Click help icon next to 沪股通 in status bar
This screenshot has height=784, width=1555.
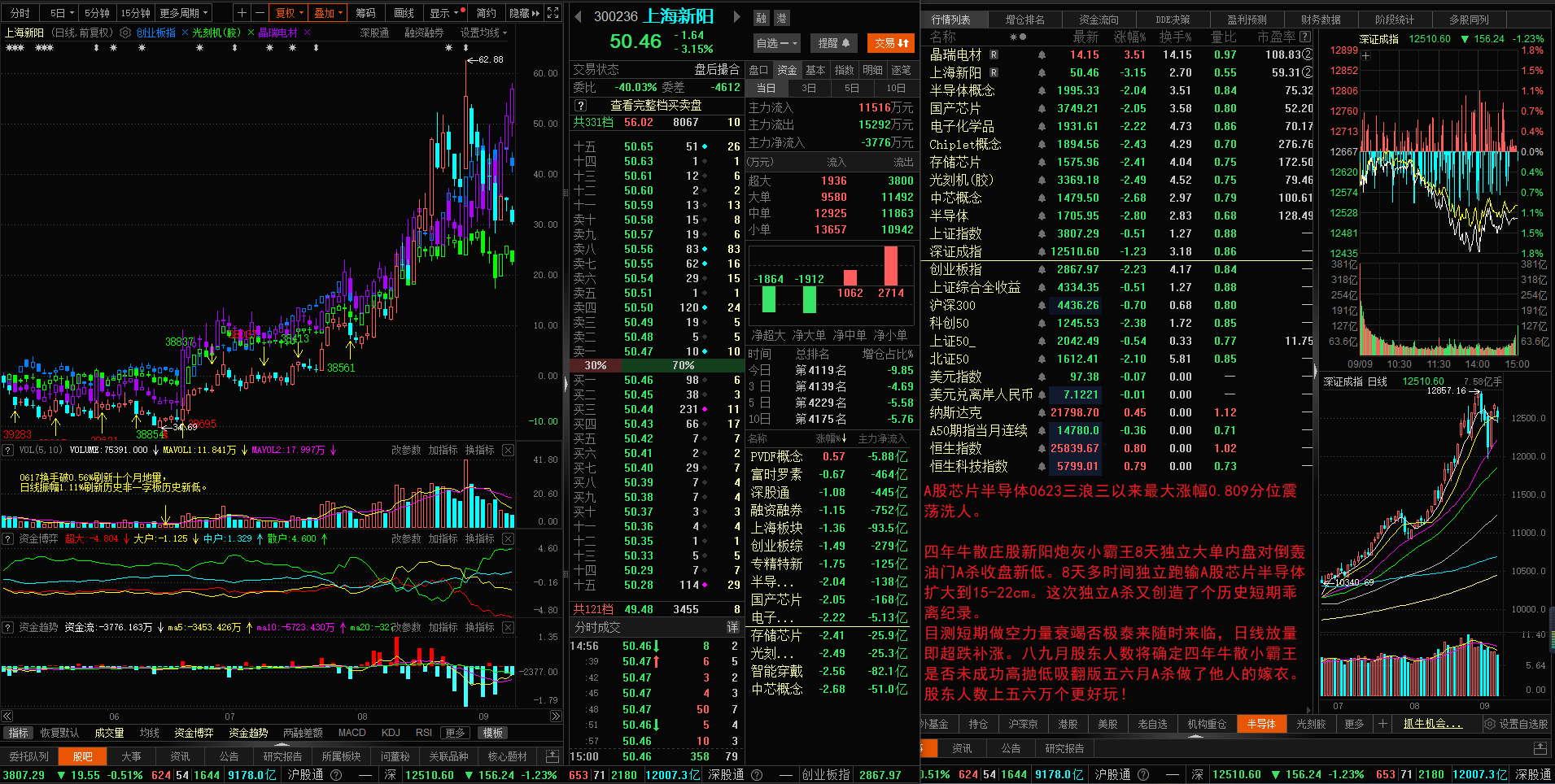point(334,775)
